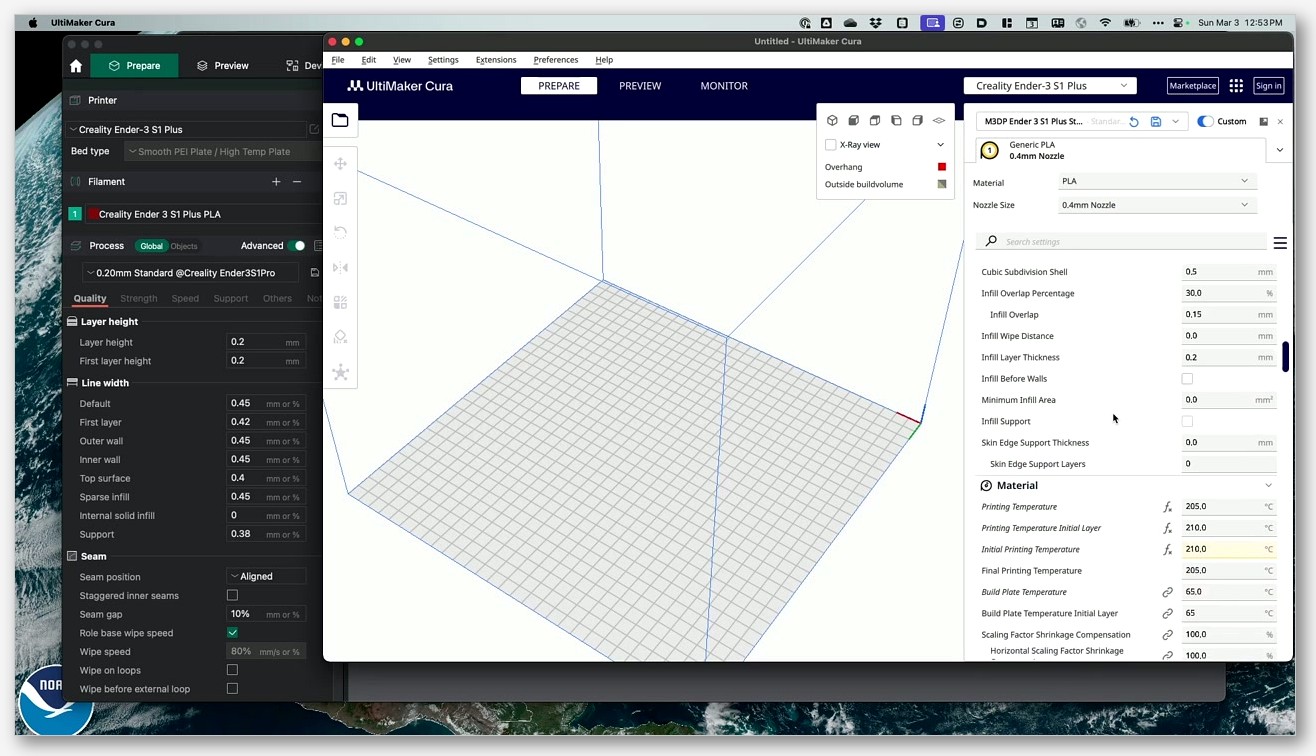This screenshot has height=756, width=1316.
Task: Switch to top view camera icon
Action: click(x=875, y=120)
